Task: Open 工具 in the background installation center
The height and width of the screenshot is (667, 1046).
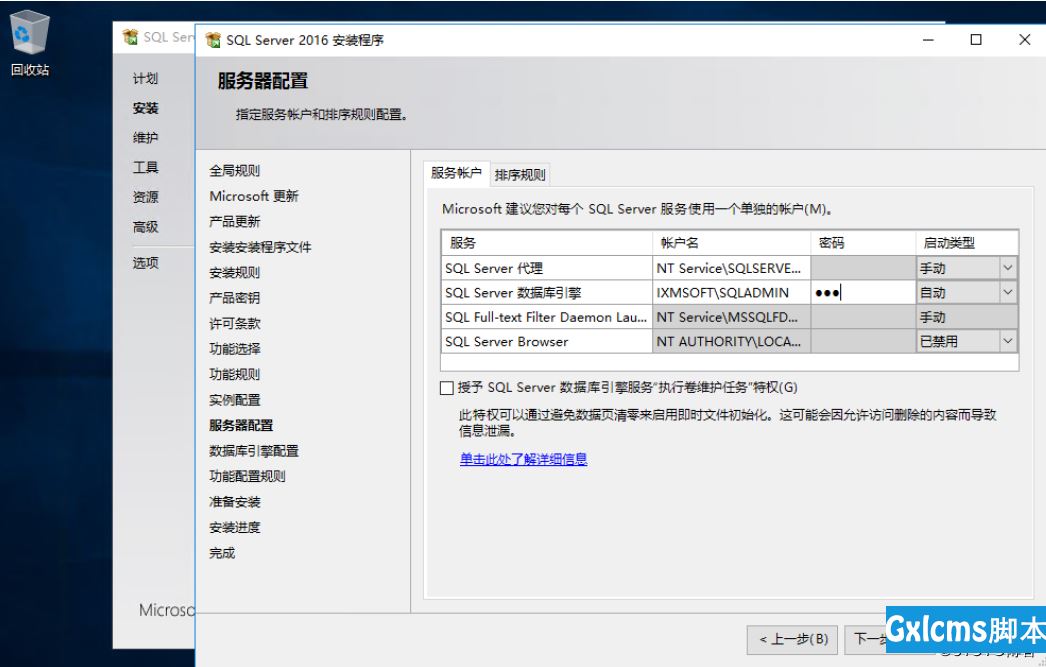Action: (145, 167)
